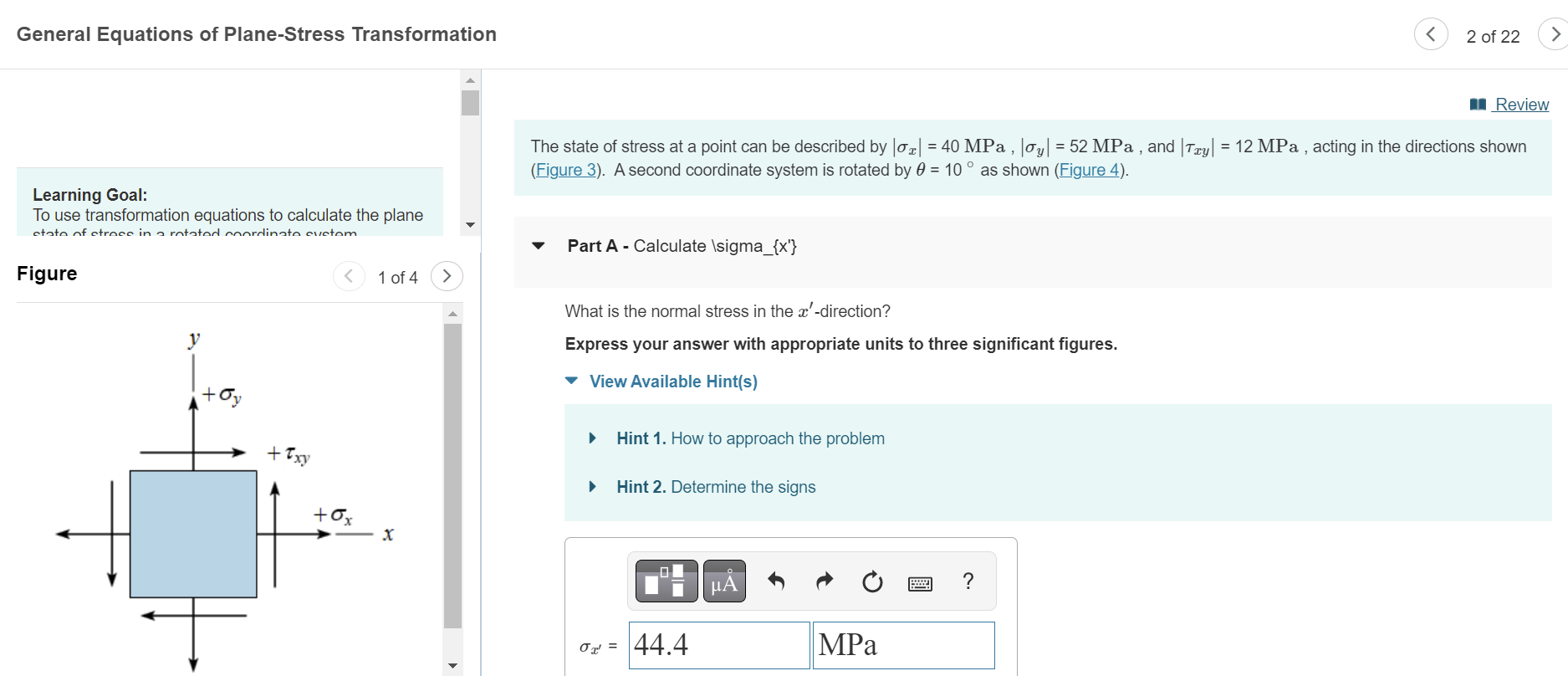Open the keyboard shortcuts icon
1568x676 pixels.
[x=919, y=583]
